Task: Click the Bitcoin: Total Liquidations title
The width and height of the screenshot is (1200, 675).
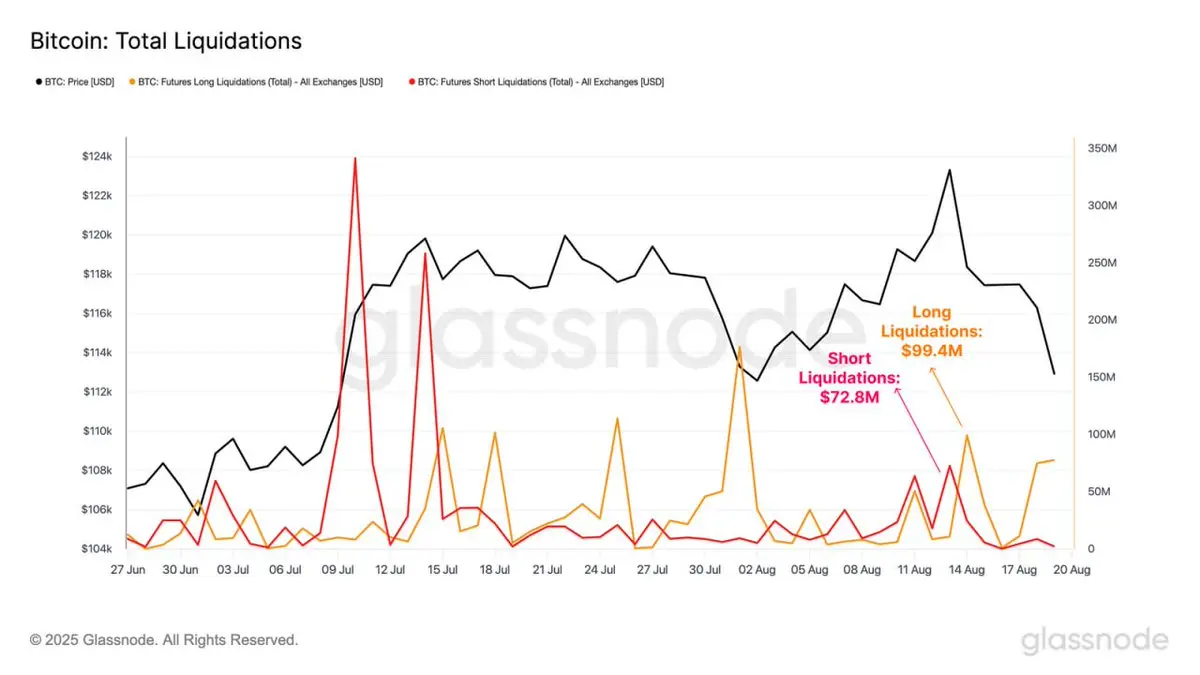Action: tap(166, 41)
